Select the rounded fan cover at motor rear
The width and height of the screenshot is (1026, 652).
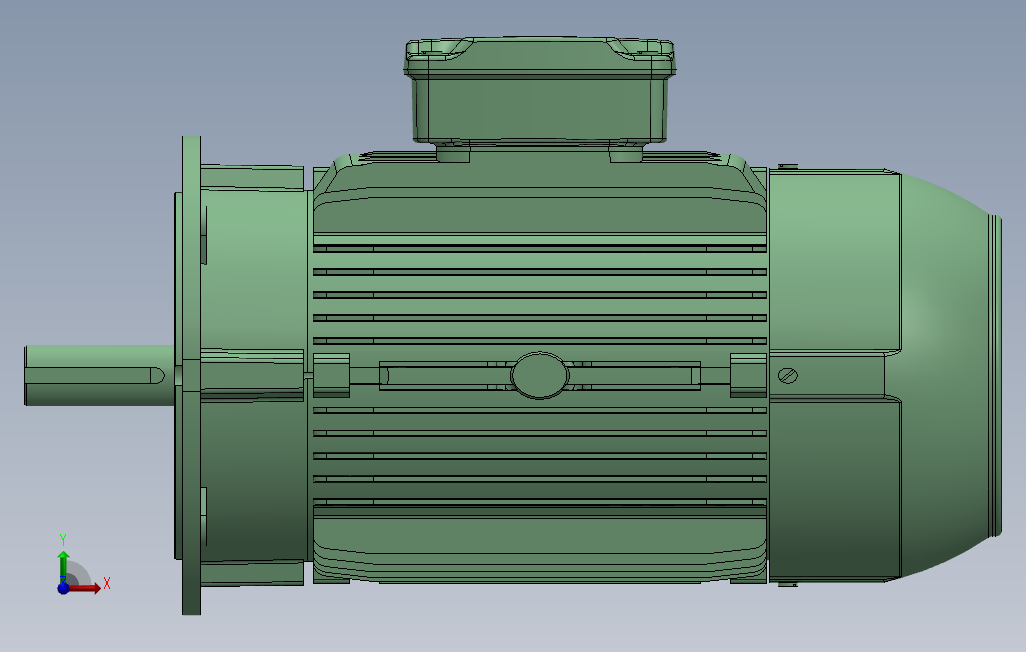pyautogui.click(x=885, y=375)
